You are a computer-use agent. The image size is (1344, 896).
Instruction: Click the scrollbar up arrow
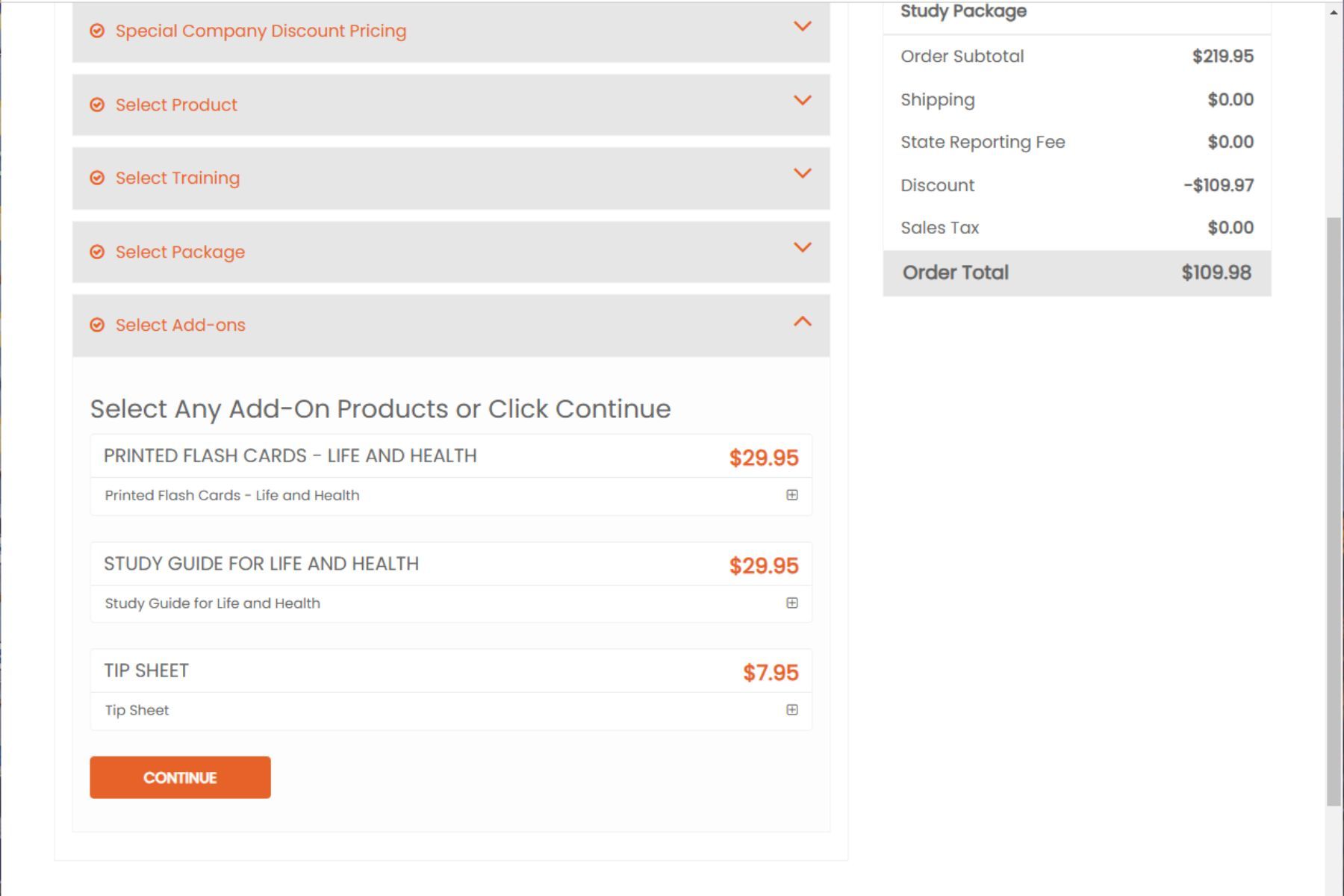[1334, 12]
